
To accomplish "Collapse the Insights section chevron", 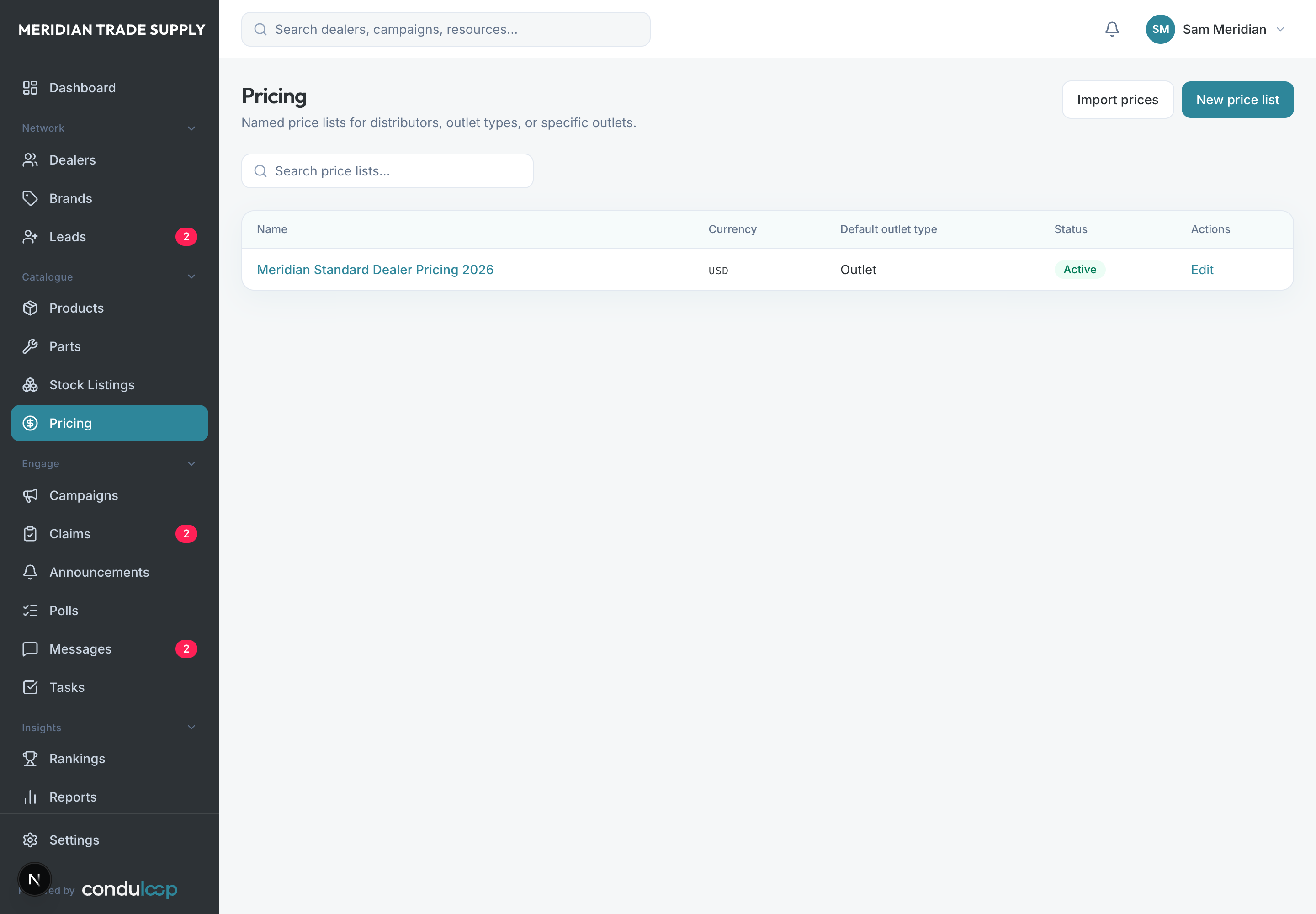I will [x=191, y=727].
